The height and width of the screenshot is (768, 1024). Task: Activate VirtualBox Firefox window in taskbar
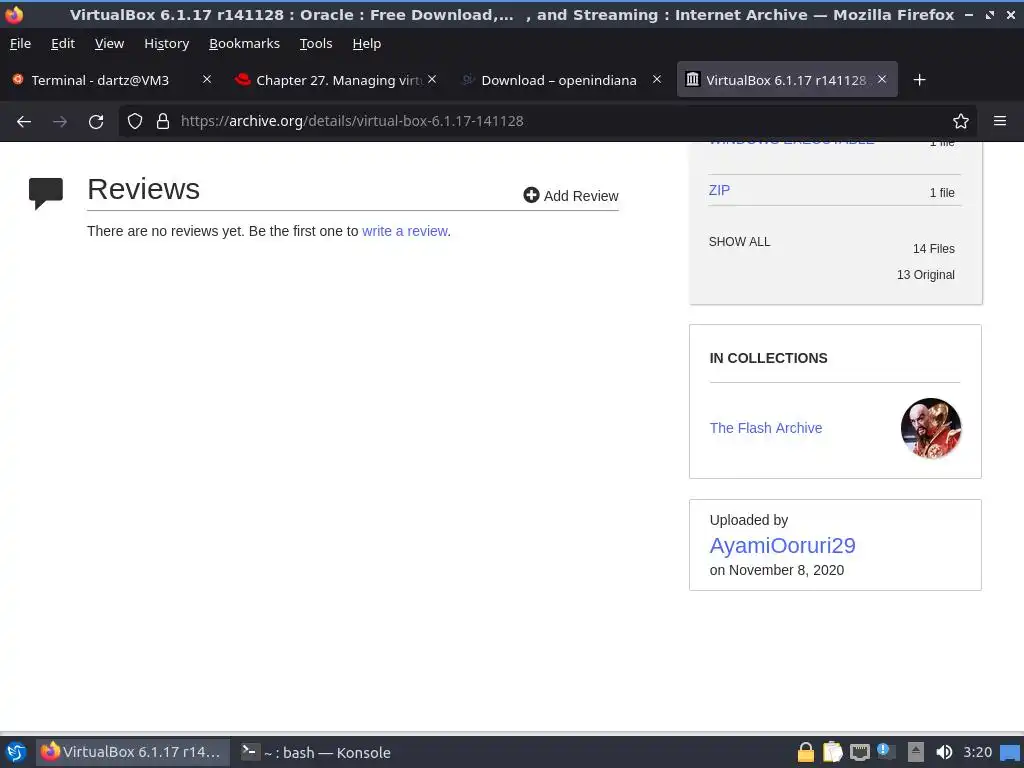(x=133, y=752)
